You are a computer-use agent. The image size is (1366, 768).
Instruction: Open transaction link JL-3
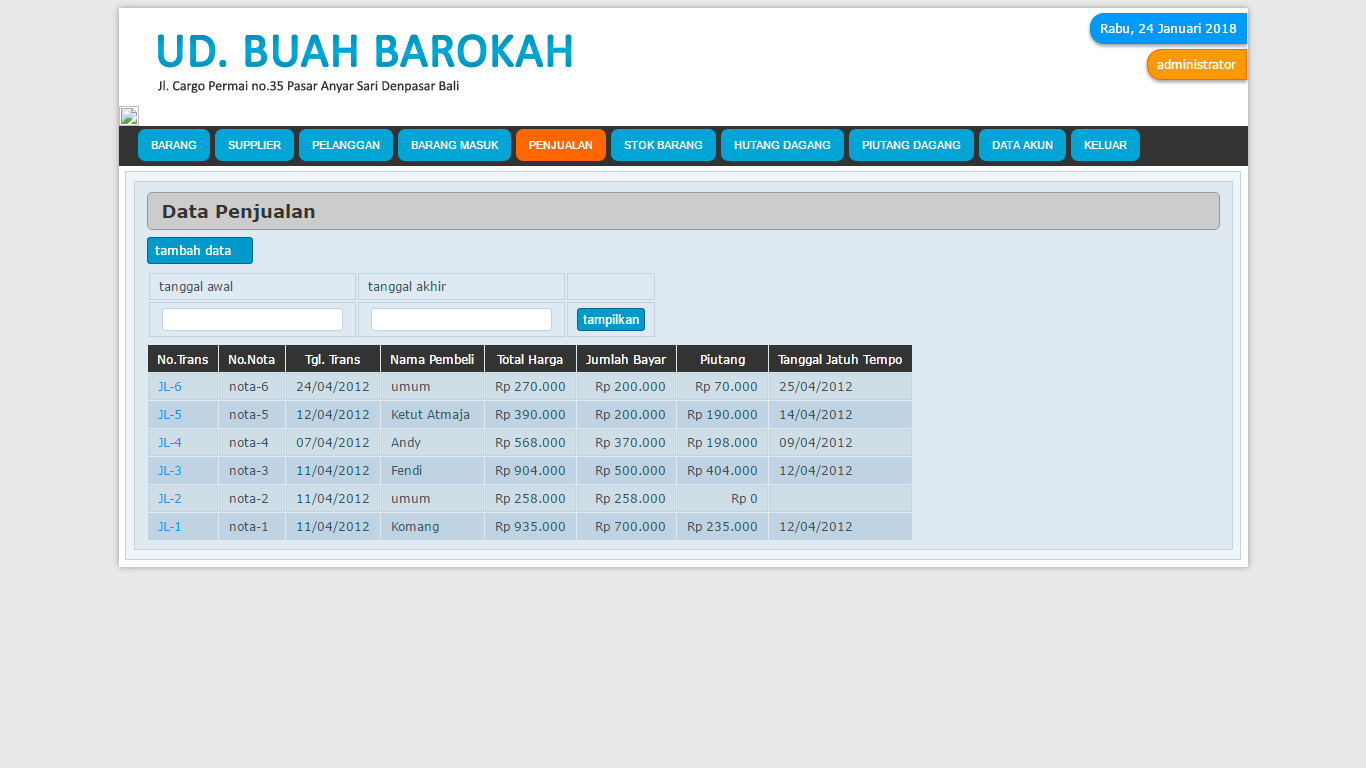point(169,471)
